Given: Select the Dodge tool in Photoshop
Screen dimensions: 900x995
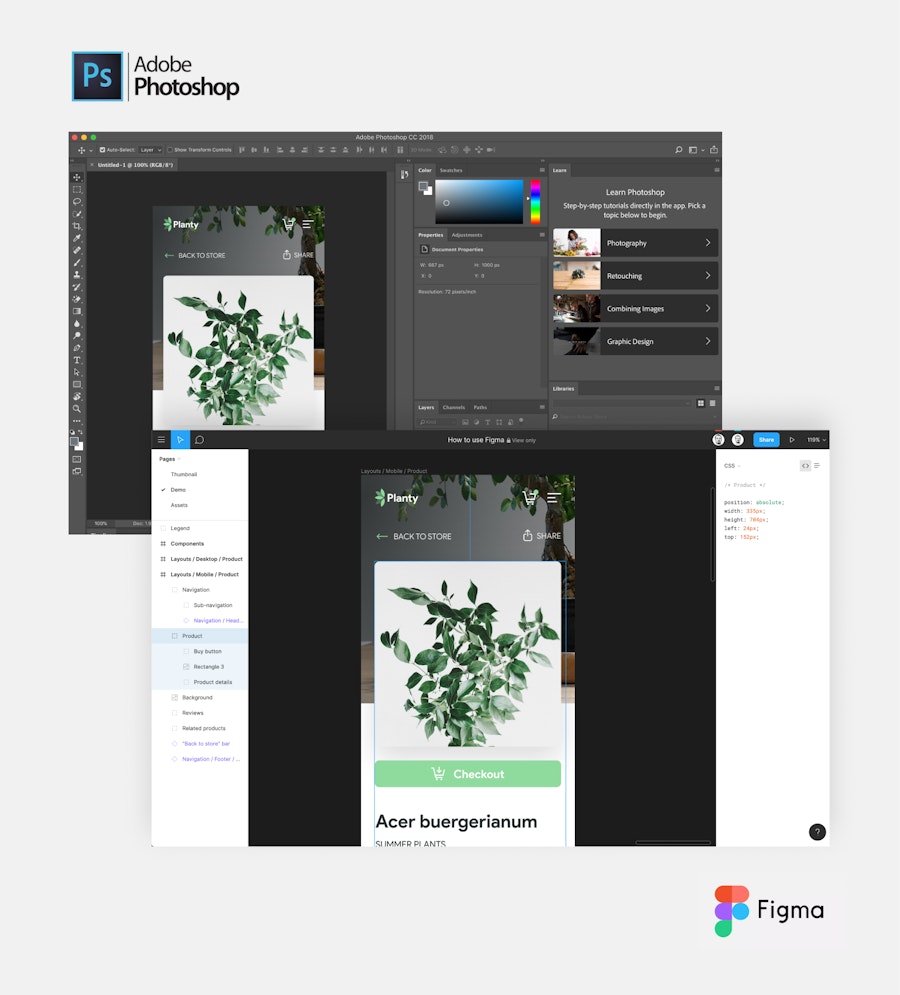Looking at the screenshot, I should (77, 336).
